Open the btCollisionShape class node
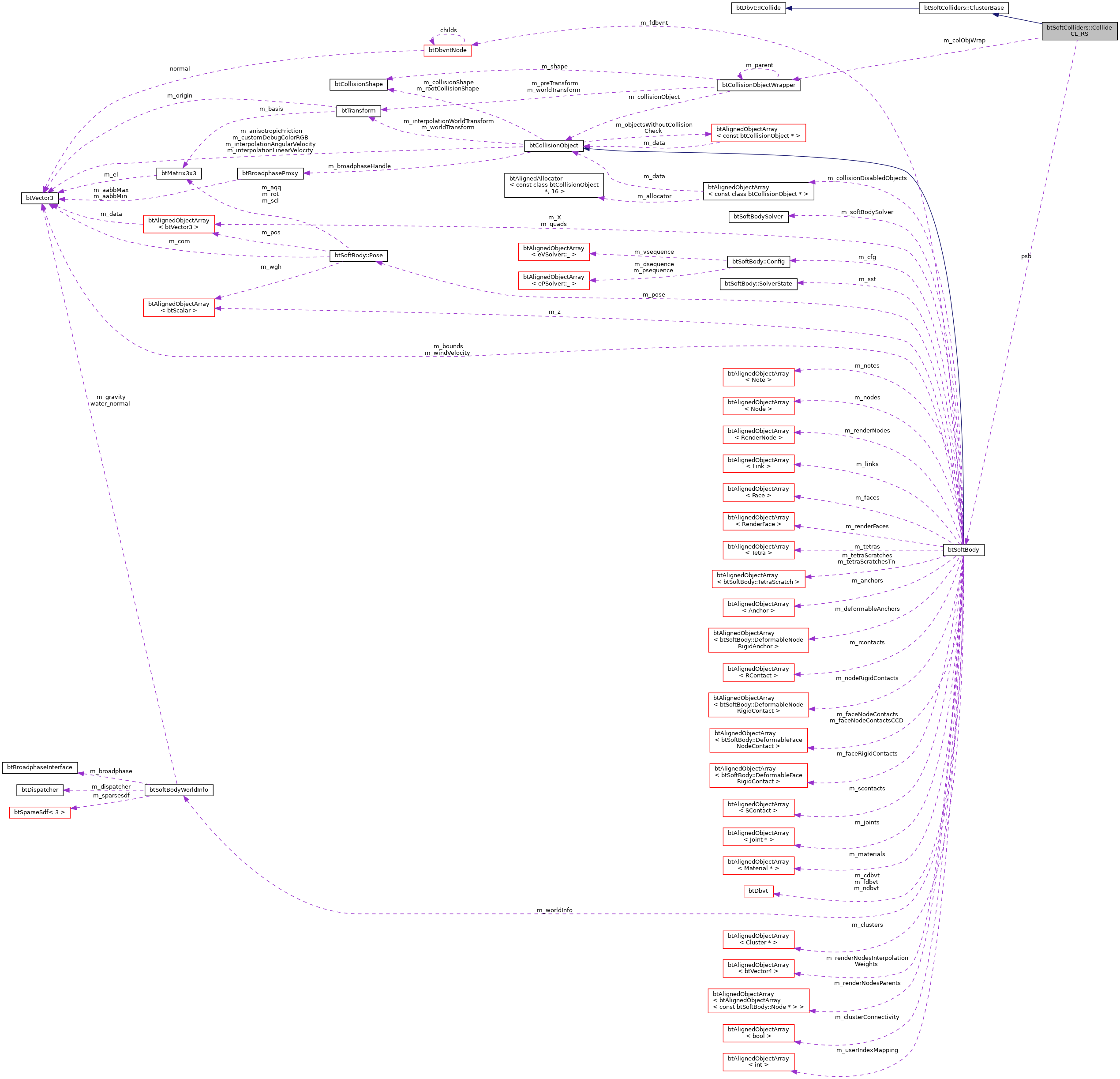 (x=359, y=85)
